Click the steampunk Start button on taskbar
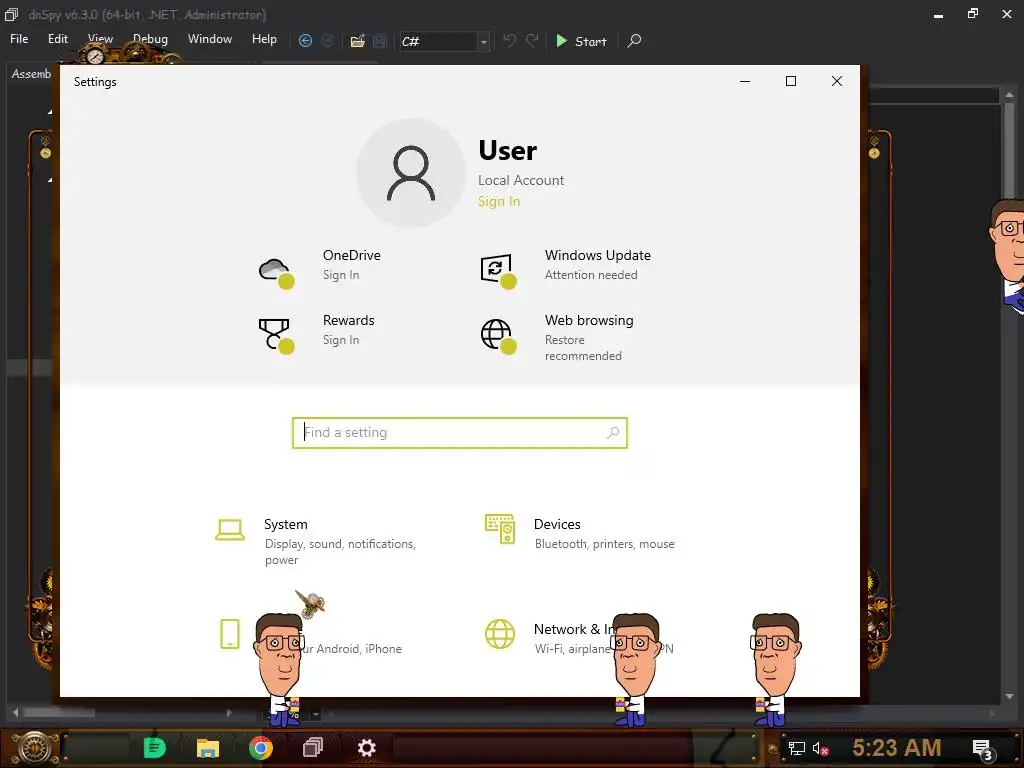Image resolution: width=1024 pixels, height=768 pixels. 33,748
